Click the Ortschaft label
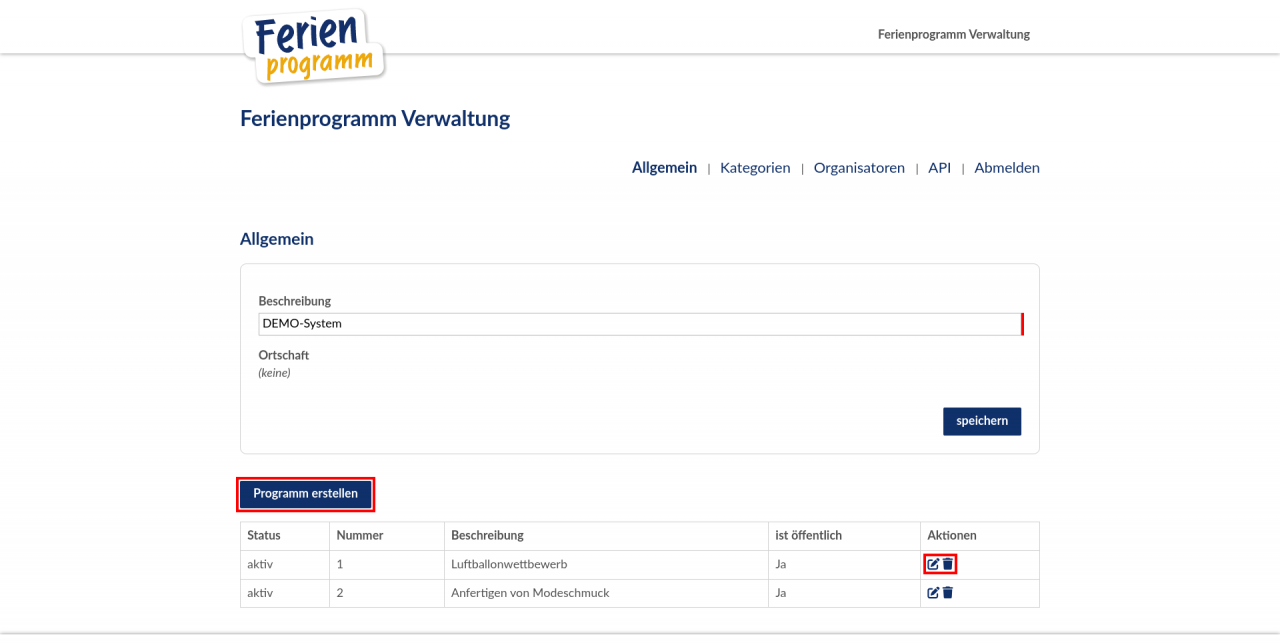The height and width of the screenshot is (643, 1280). coord(284,355)
